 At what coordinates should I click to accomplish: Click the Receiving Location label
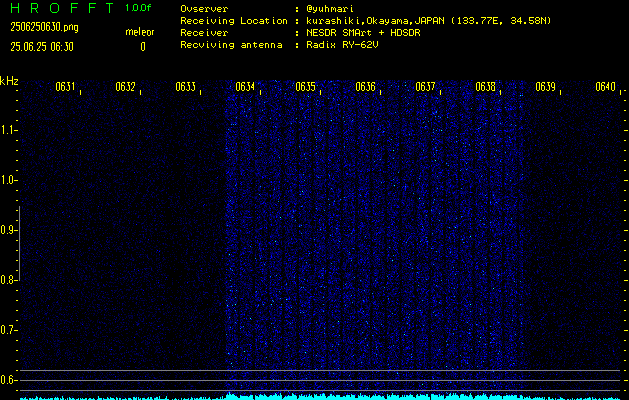[234, 21]
